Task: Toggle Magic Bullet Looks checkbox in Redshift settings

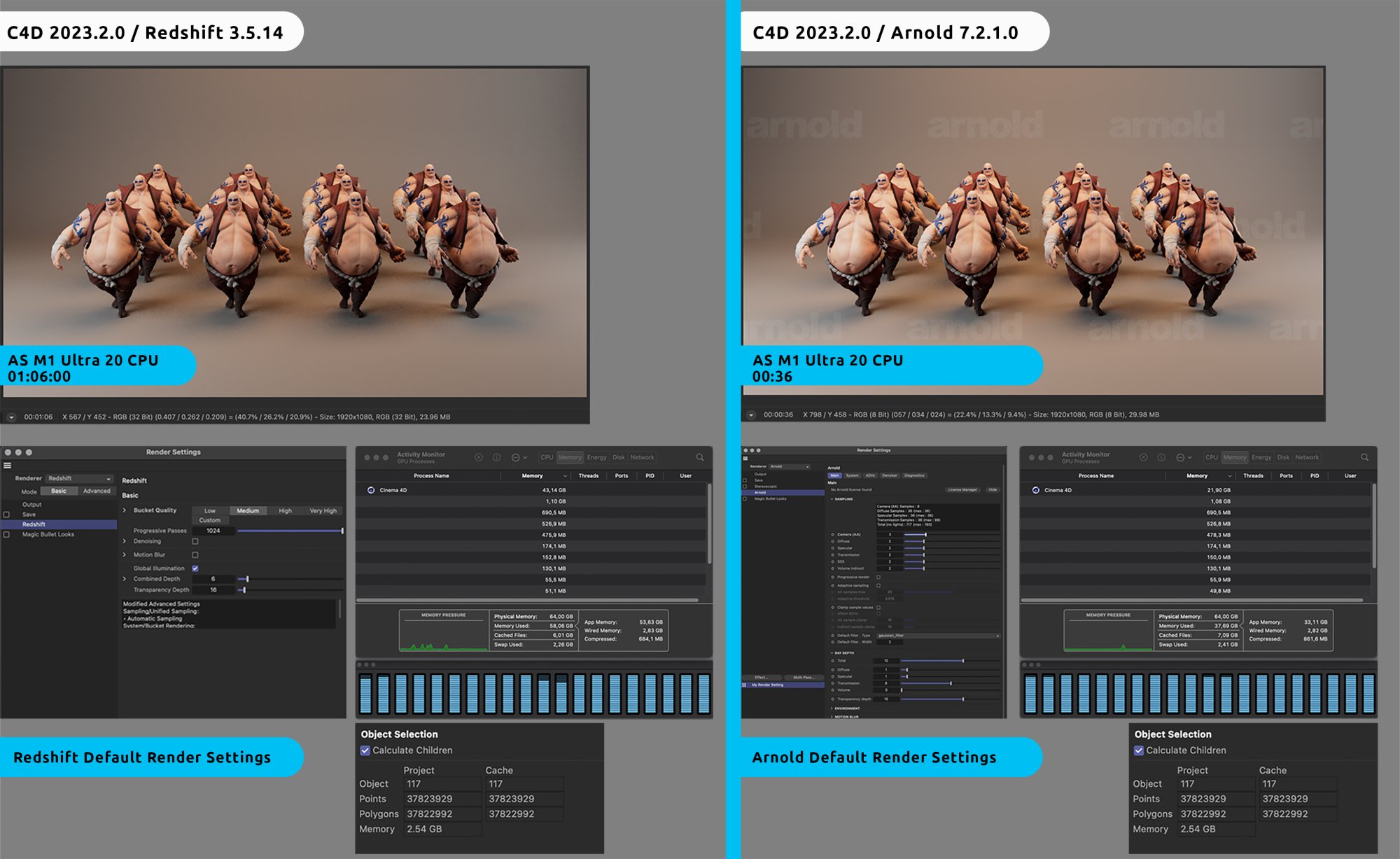Action: coord(7,534)
